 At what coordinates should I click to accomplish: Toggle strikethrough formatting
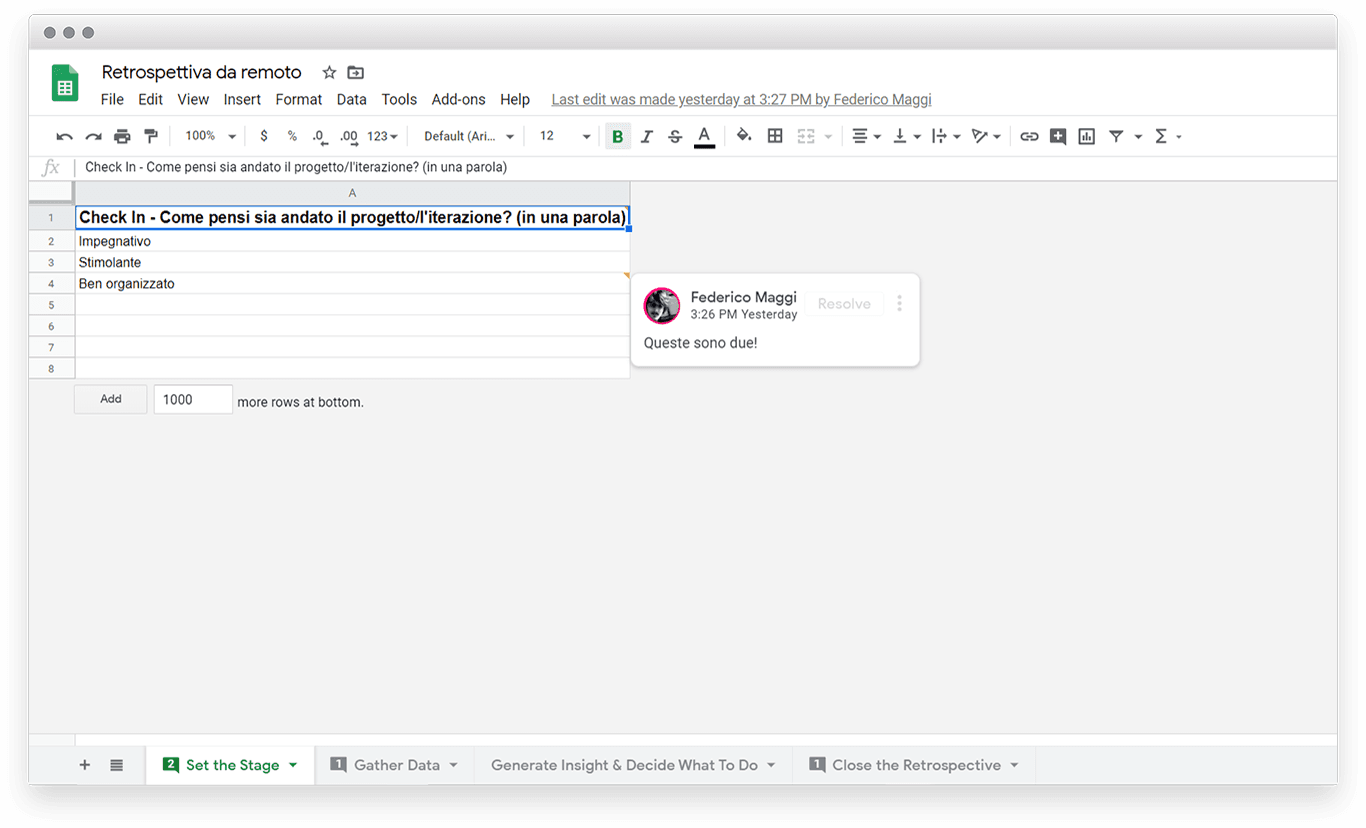click(x=675, y=137)
